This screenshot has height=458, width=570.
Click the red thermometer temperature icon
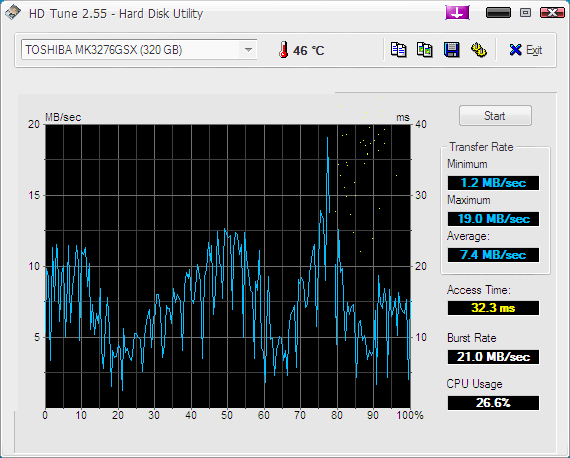[284, 50]
